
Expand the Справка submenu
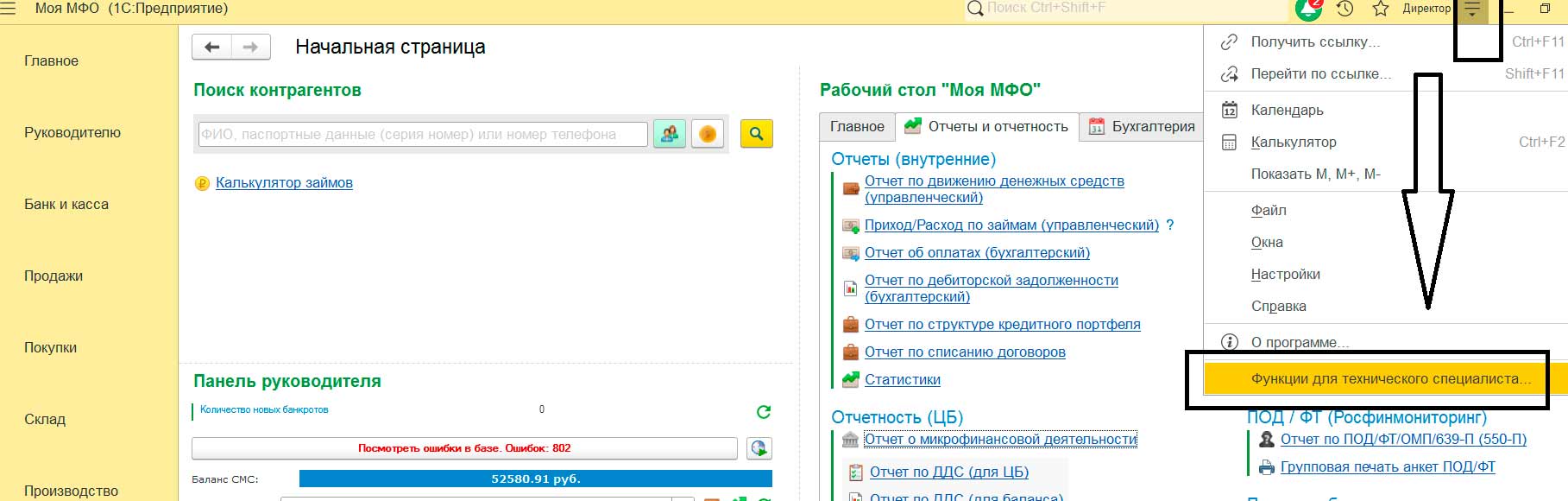[1386, 306]
